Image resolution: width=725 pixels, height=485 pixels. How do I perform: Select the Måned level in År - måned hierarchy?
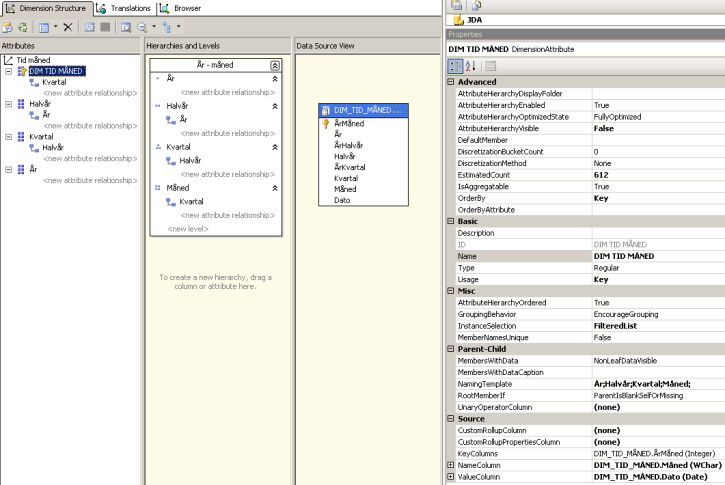pos(178,188)
